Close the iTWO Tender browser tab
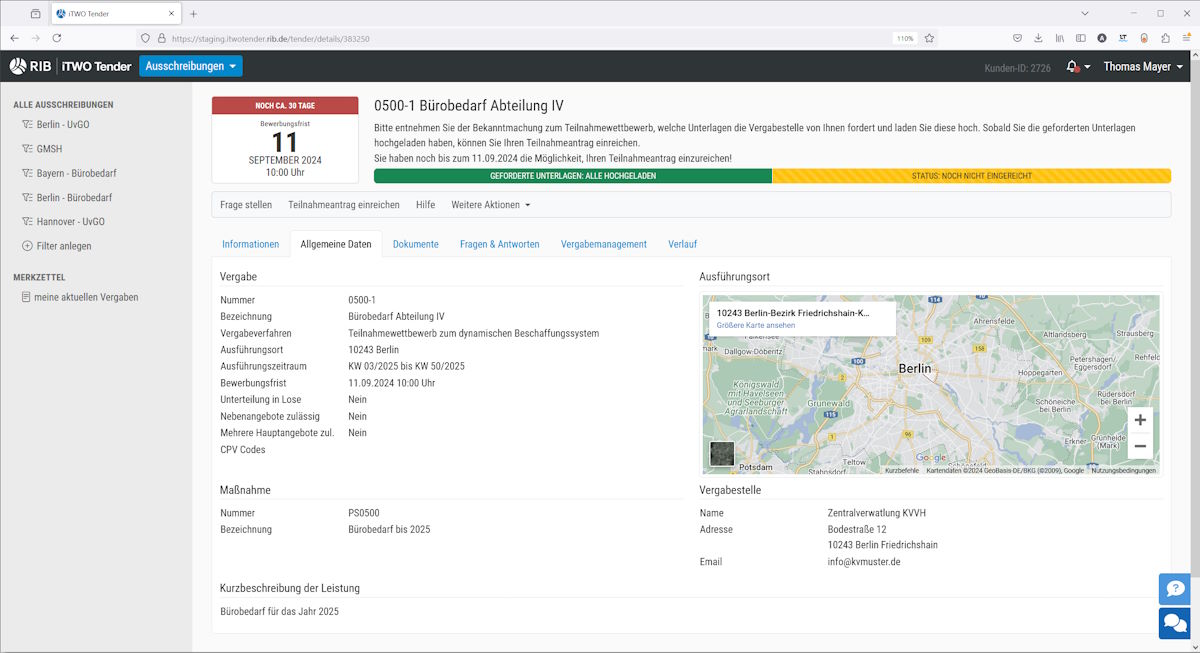Image resolution: width=1200 pixels, height=653 pixels. click(173, 13)
